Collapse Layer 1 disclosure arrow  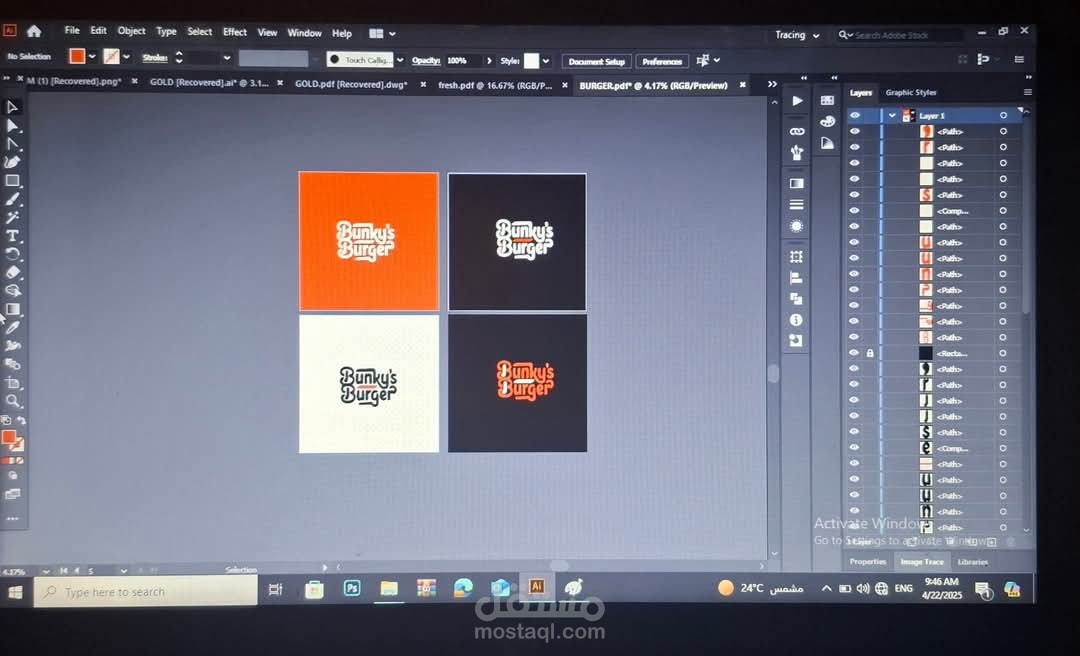pos(892,115)
